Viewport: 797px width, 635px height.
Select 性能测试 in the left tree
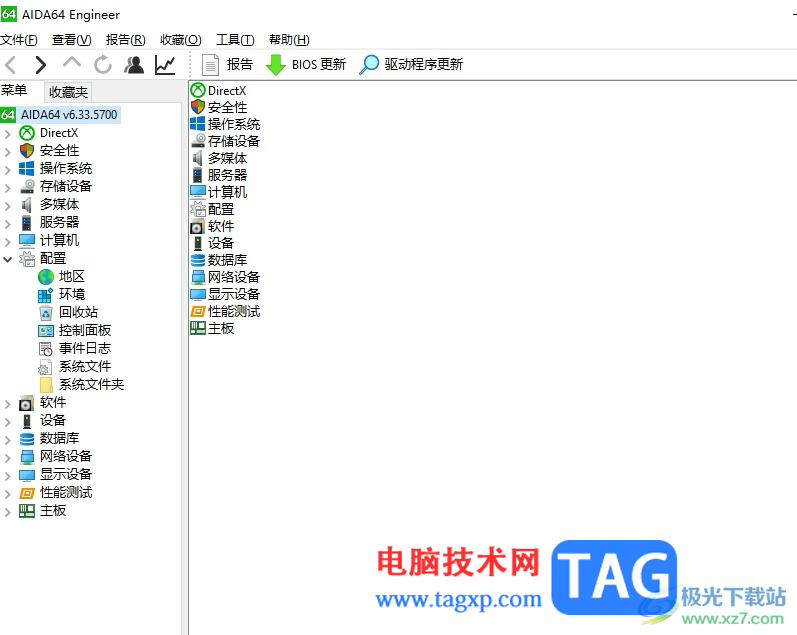click(x=66, y=493)
